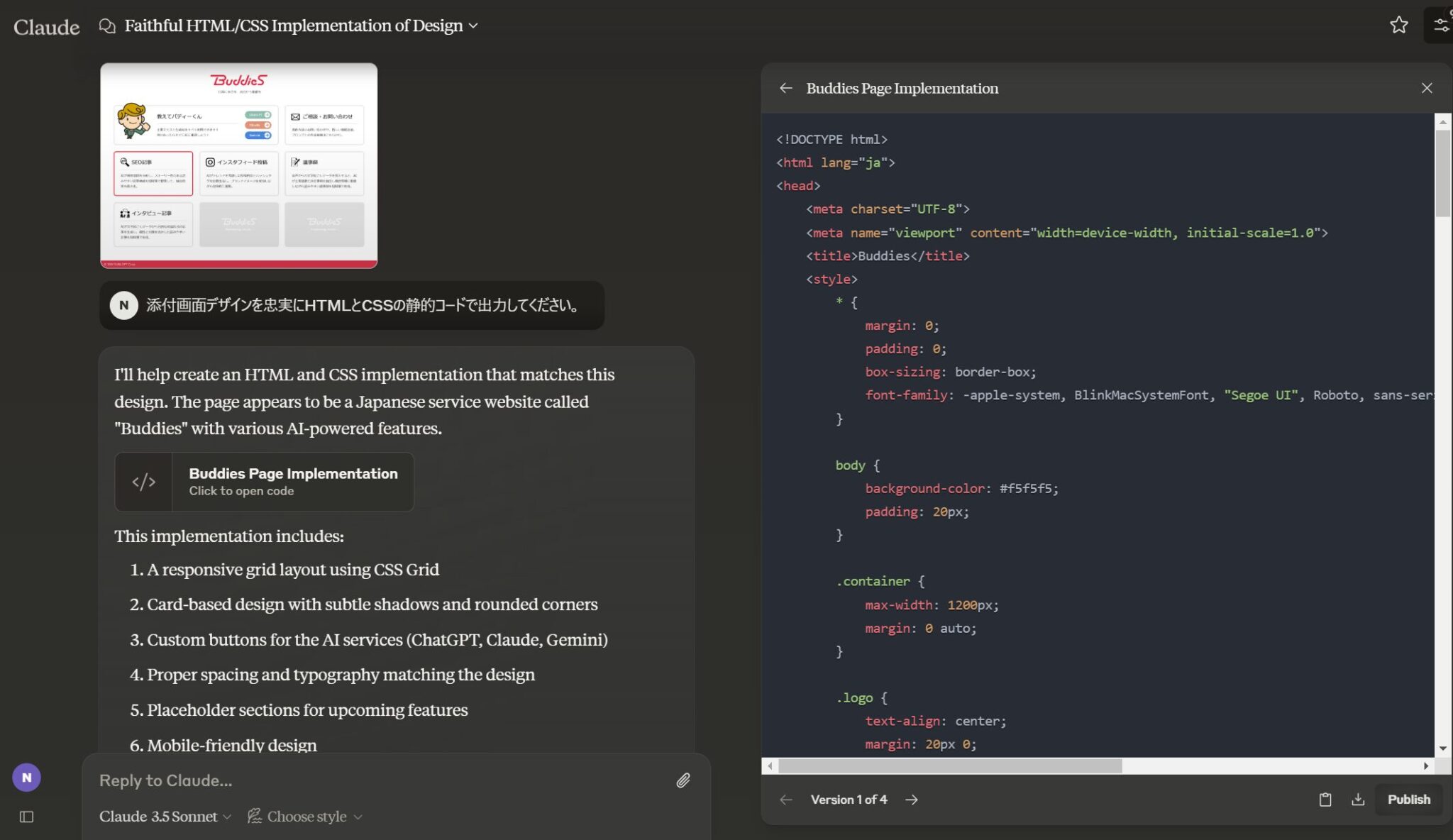Click the code icon on the artifact card

[144, 482]
